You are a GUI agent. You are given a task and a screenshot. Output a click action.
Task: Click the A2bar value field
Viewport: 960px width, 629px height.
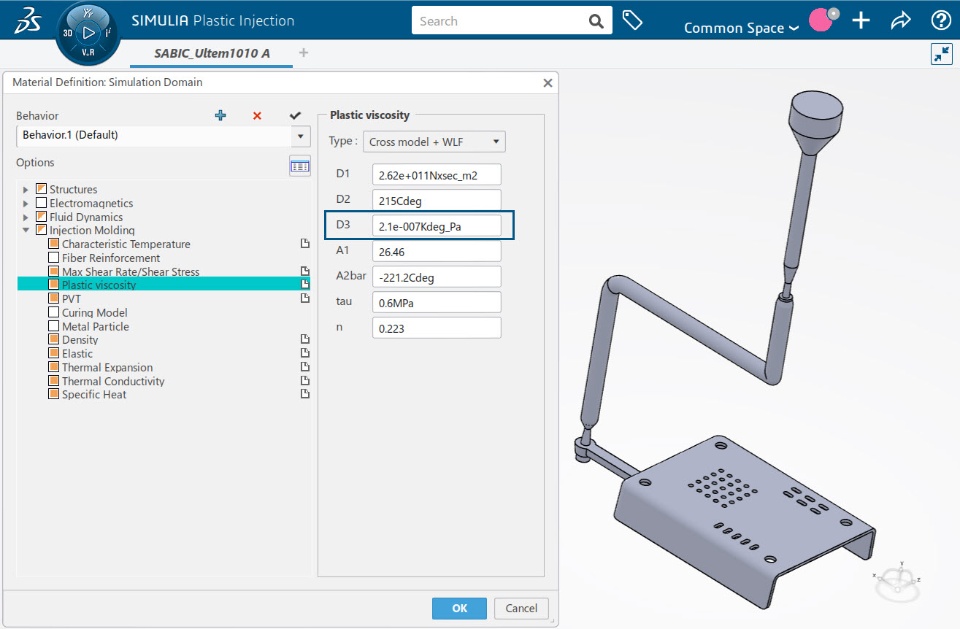tap(437, 277)
